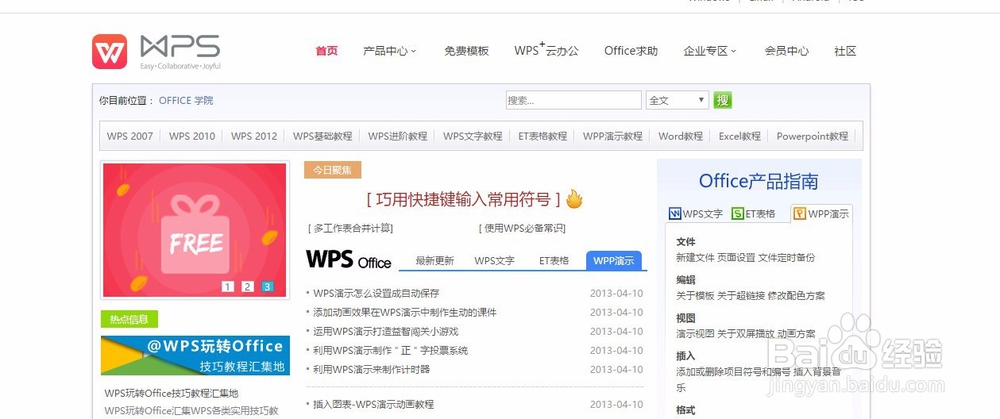Viewport: 1000px width, 419px height.
Task: Click the @WPS玩转Office banner image
Action: click(195, 356)
